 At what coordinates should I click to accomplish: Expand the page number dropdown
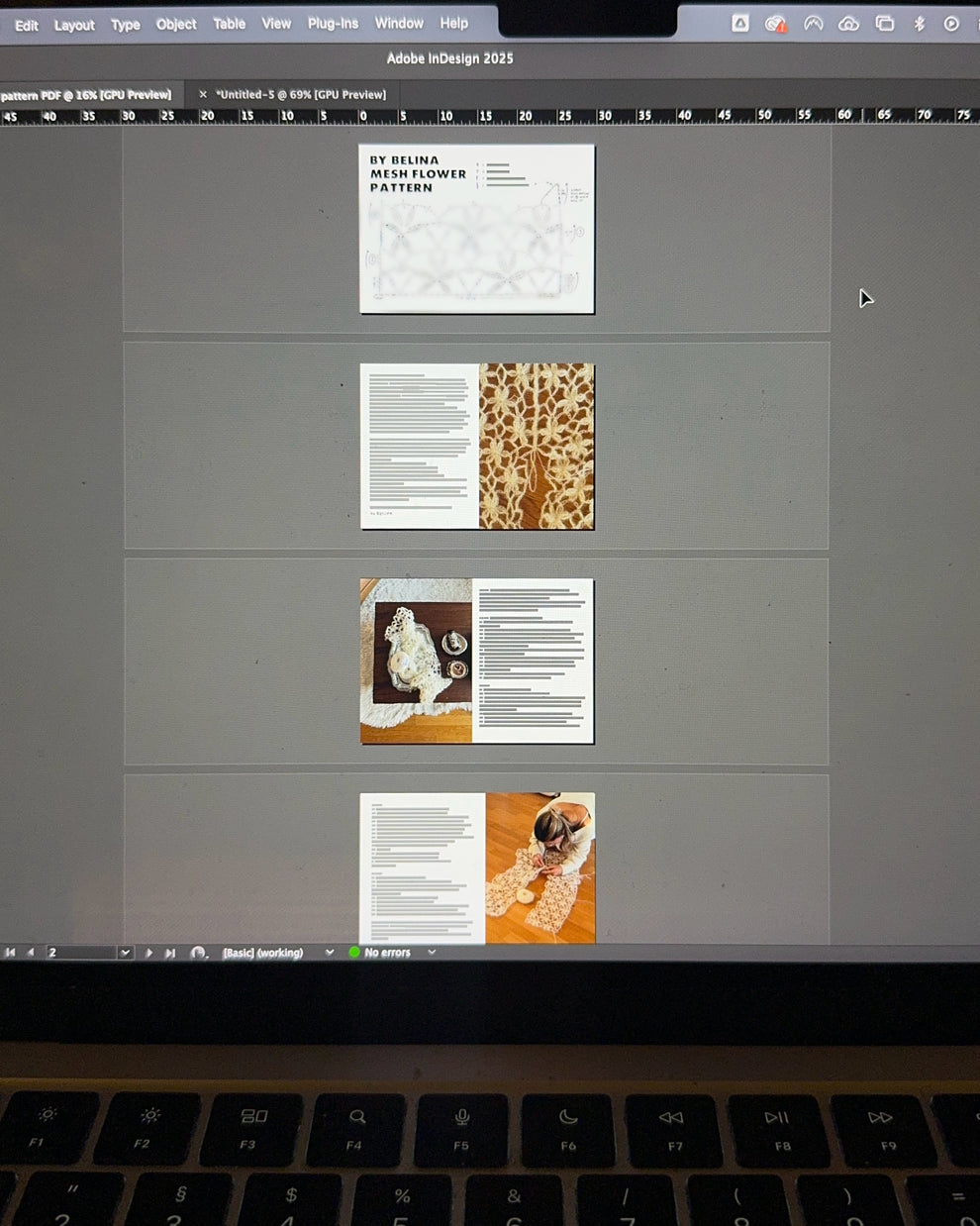[x=125, y=953]
